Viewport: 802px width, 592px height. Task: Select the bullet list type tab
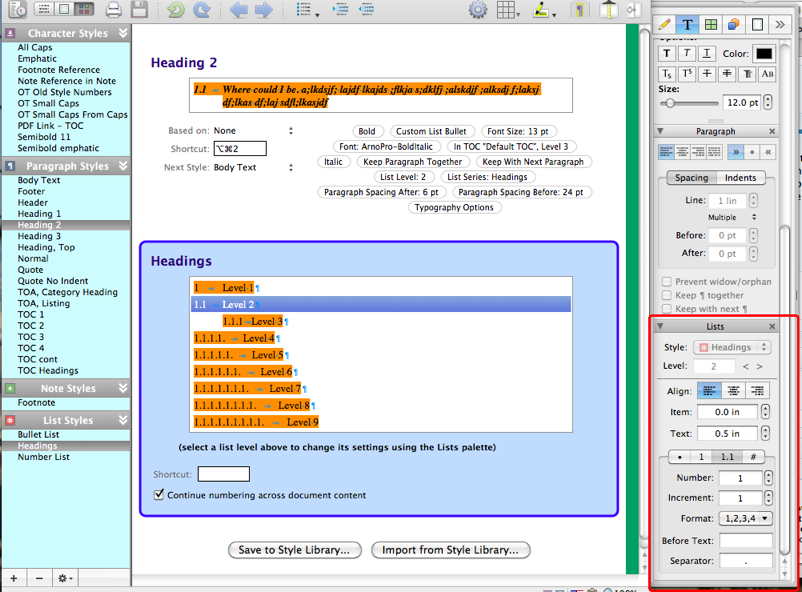tap(681, 456)
